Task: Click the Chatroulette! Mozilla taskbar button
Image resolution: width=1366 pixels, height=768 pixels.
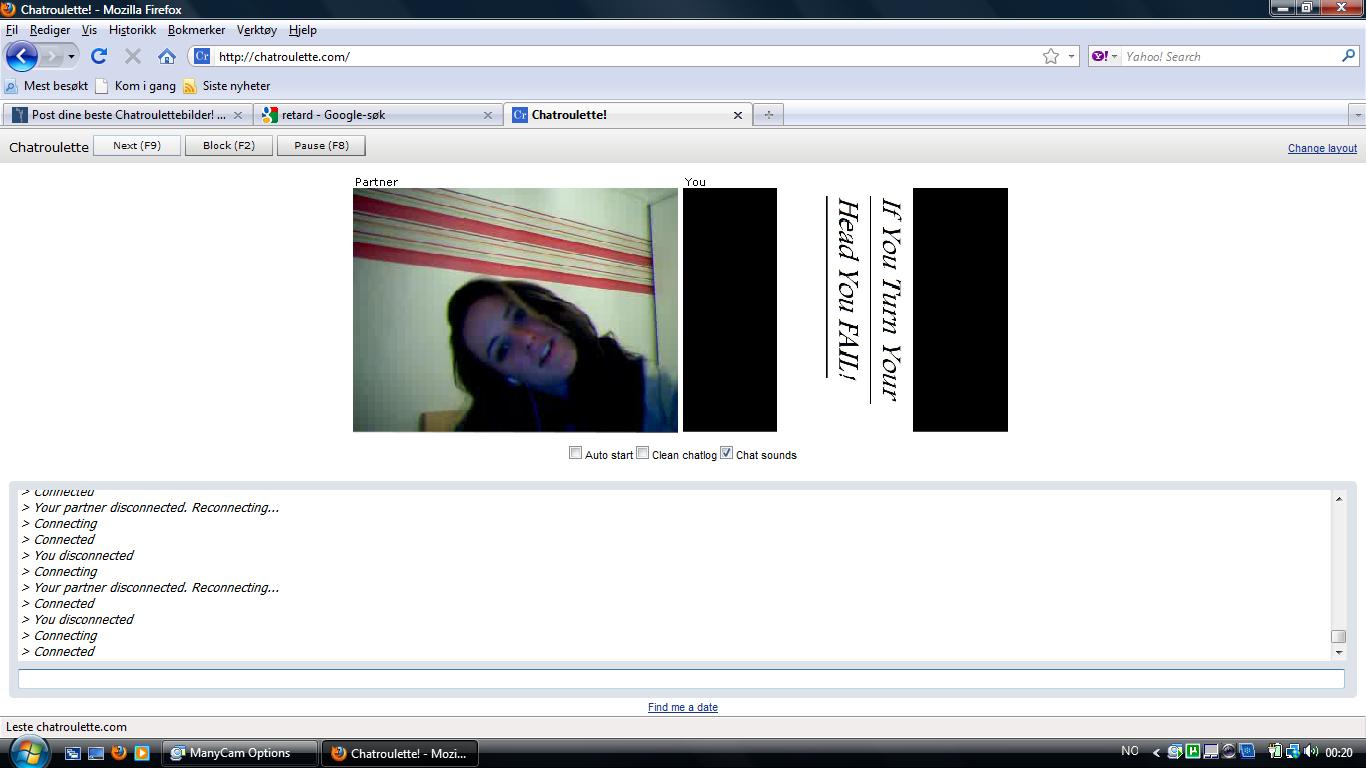Action: tap(399, 753)
